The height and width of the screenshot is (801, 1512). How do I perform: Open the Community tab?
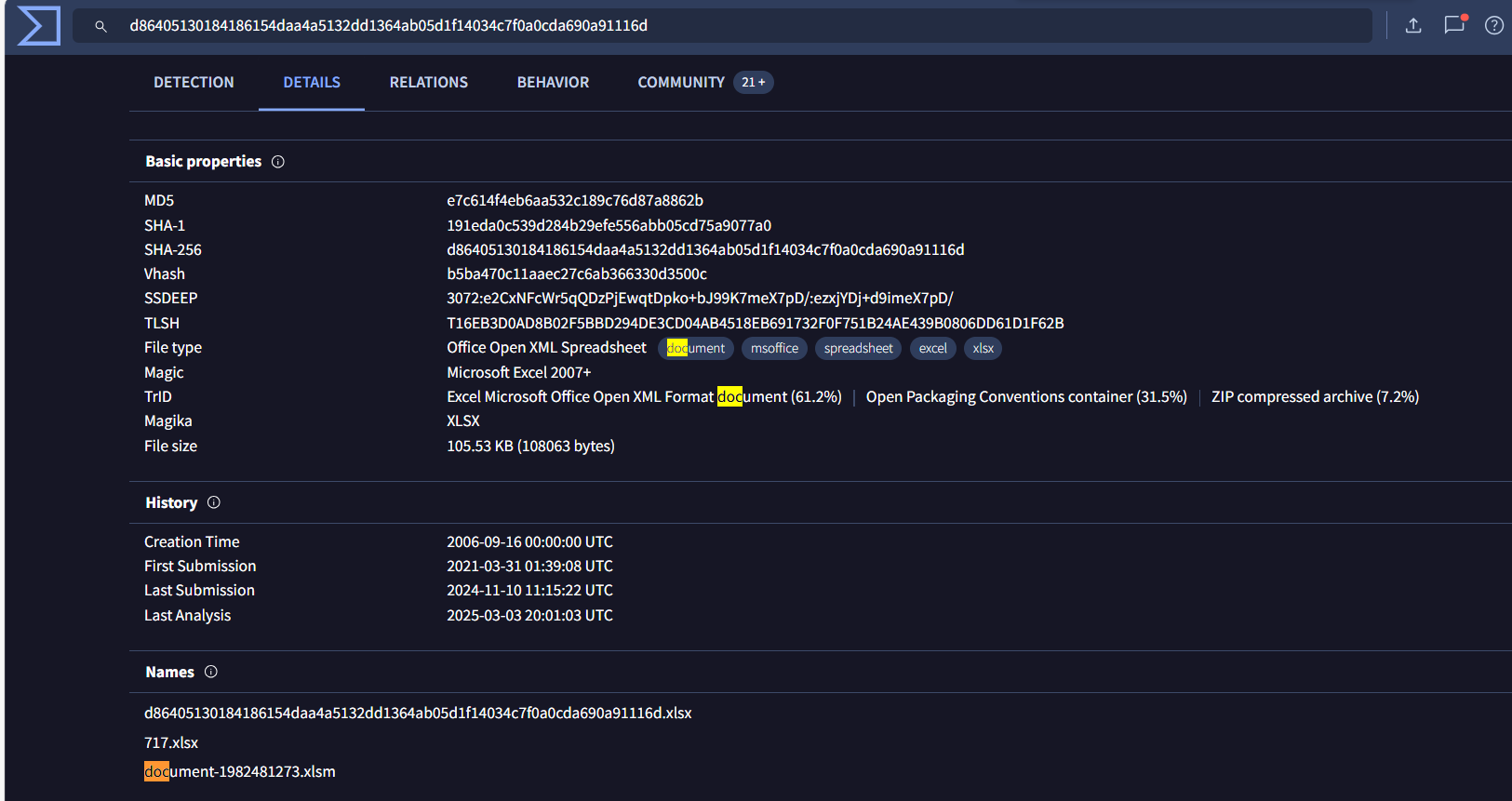(x=681, y=83)
